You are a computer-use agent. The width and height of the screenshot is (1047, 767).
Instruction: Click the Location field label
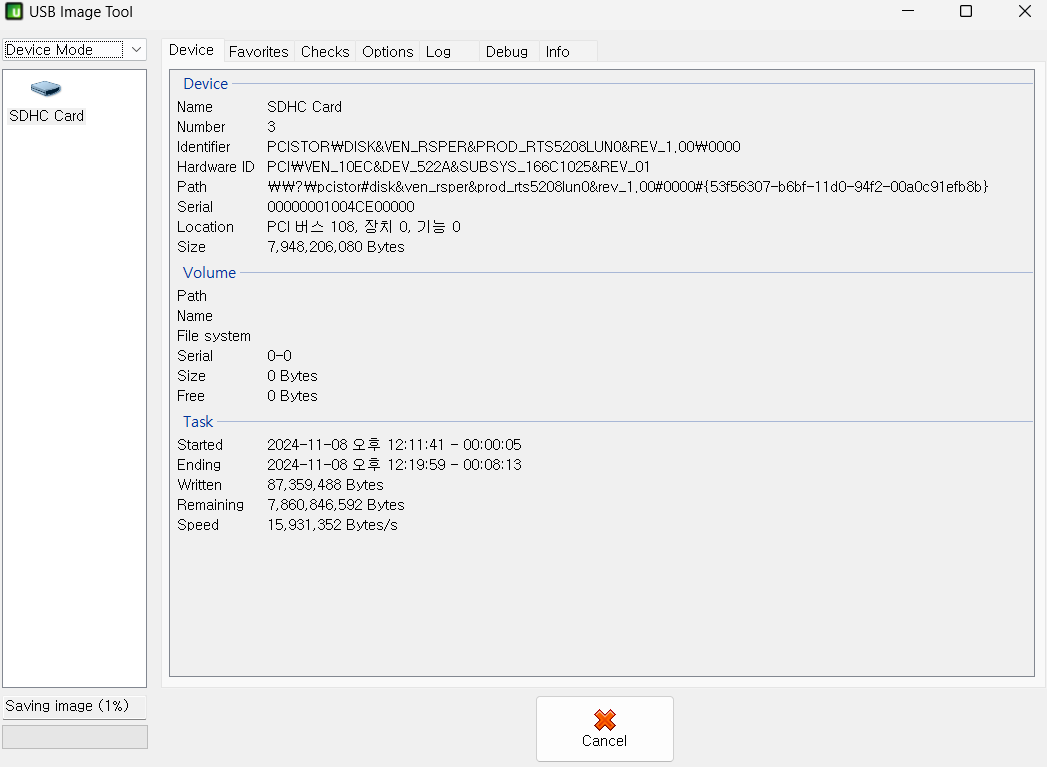(x=205, y=227)
